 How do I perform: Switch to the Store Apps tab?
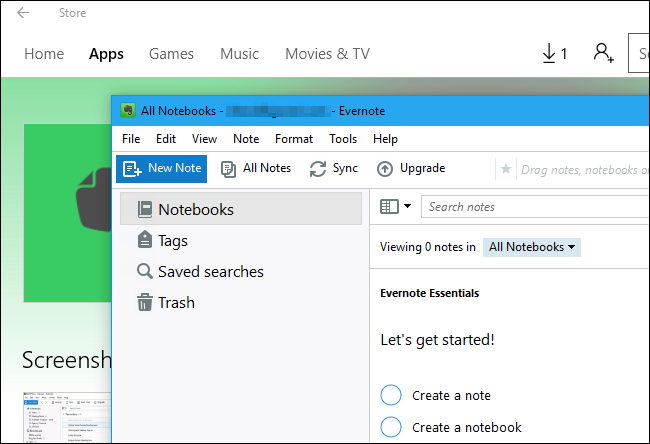pyautogui.click(x=106, y=54)
